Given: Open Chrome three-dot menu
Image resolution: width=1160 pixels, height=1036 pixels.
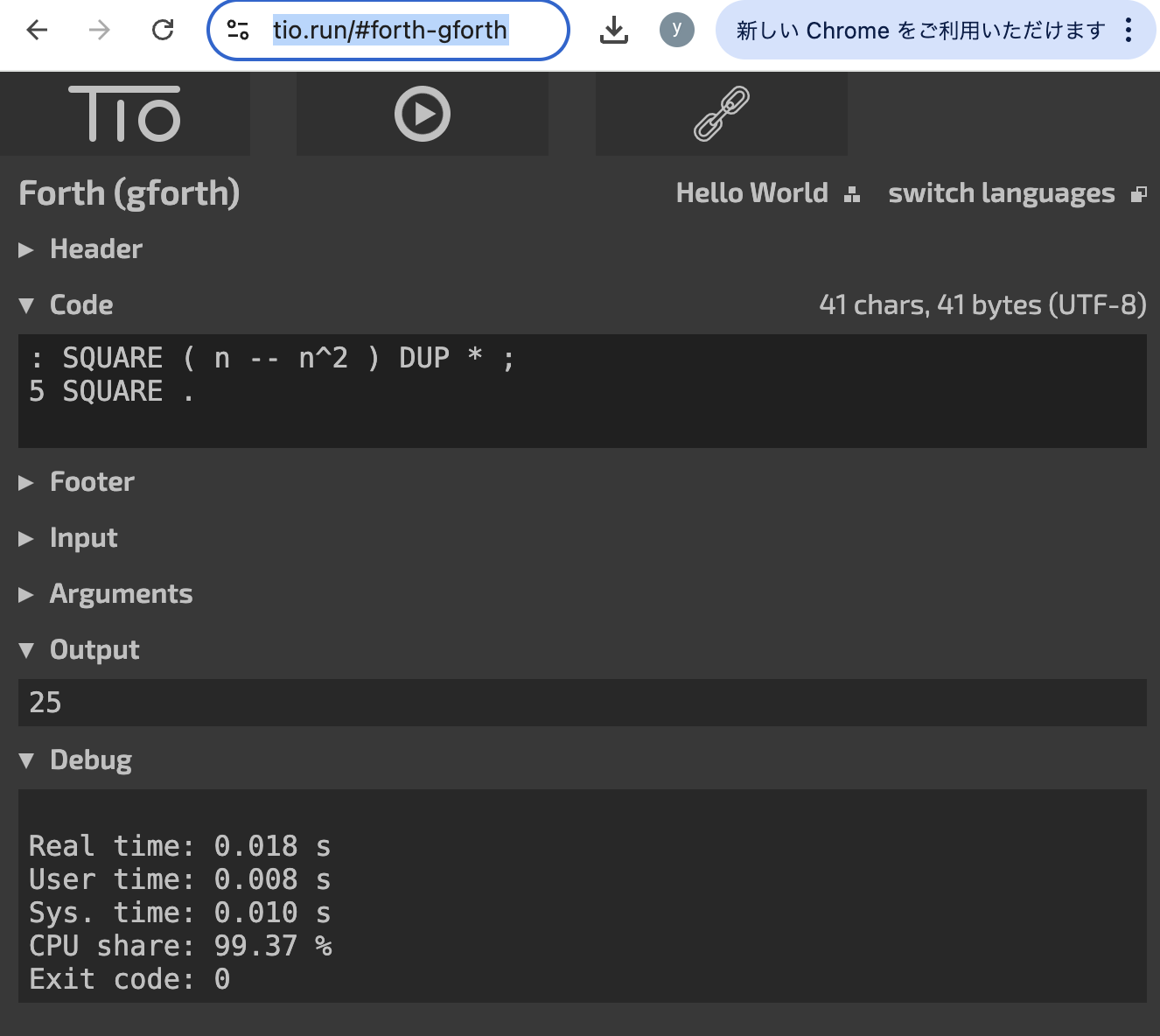Looking at the screenshot, I should [x=1129, y=31].
